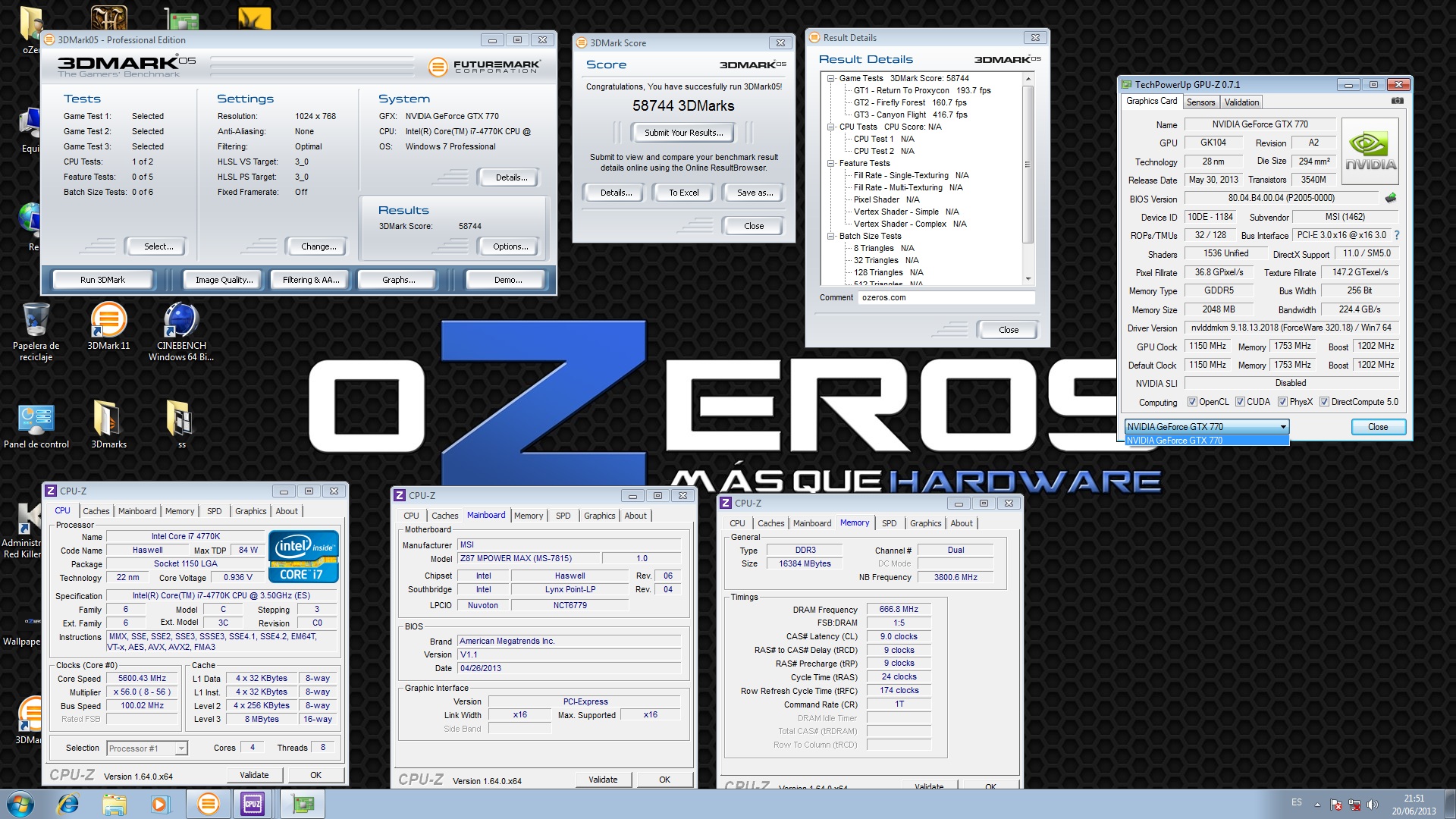Click the NVIDIA logo in GPU-Z
This screenshot has width=1456, height=819.
(1371, 152)
